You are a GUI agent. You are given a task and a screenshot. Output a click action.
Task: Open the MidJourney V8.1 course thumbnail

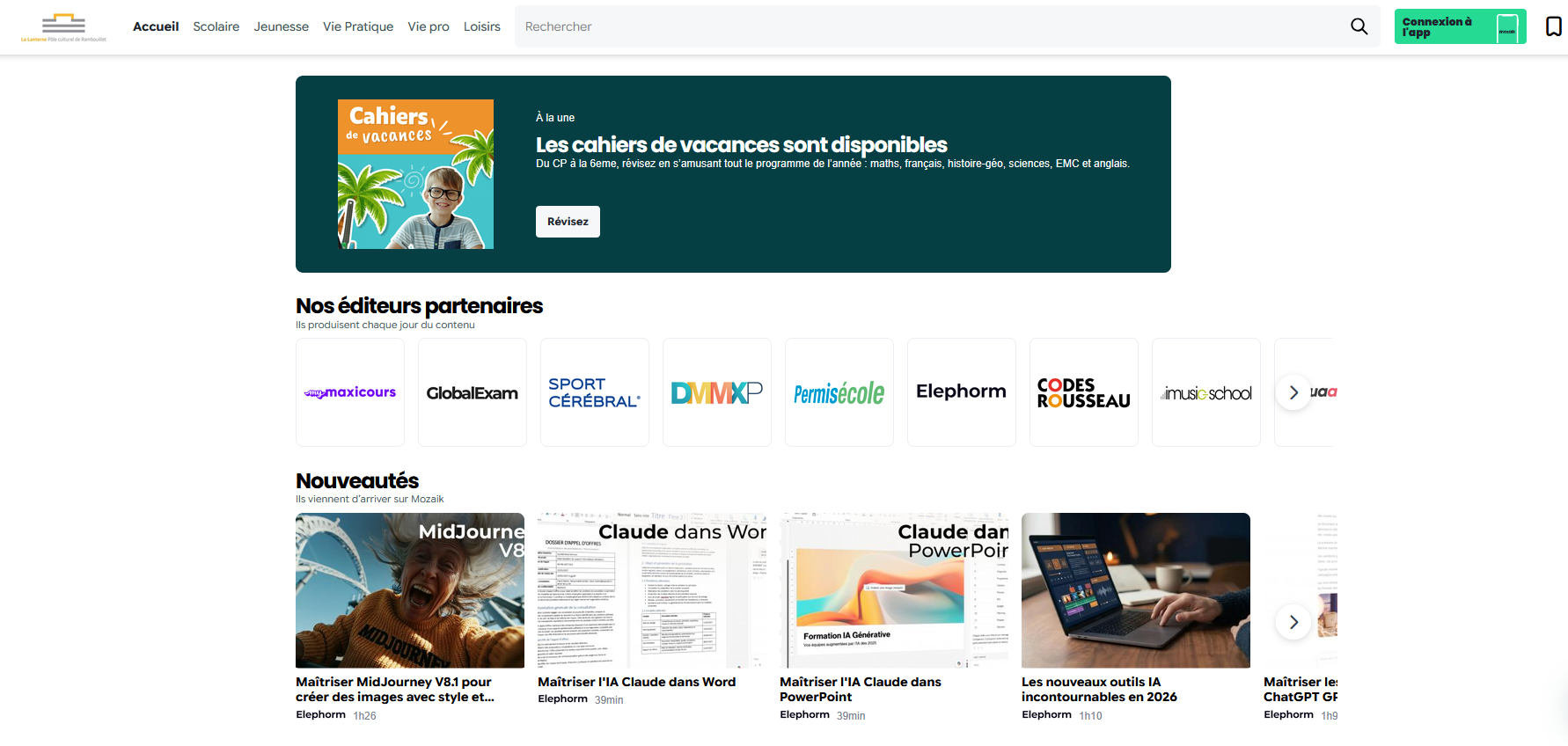410,590
